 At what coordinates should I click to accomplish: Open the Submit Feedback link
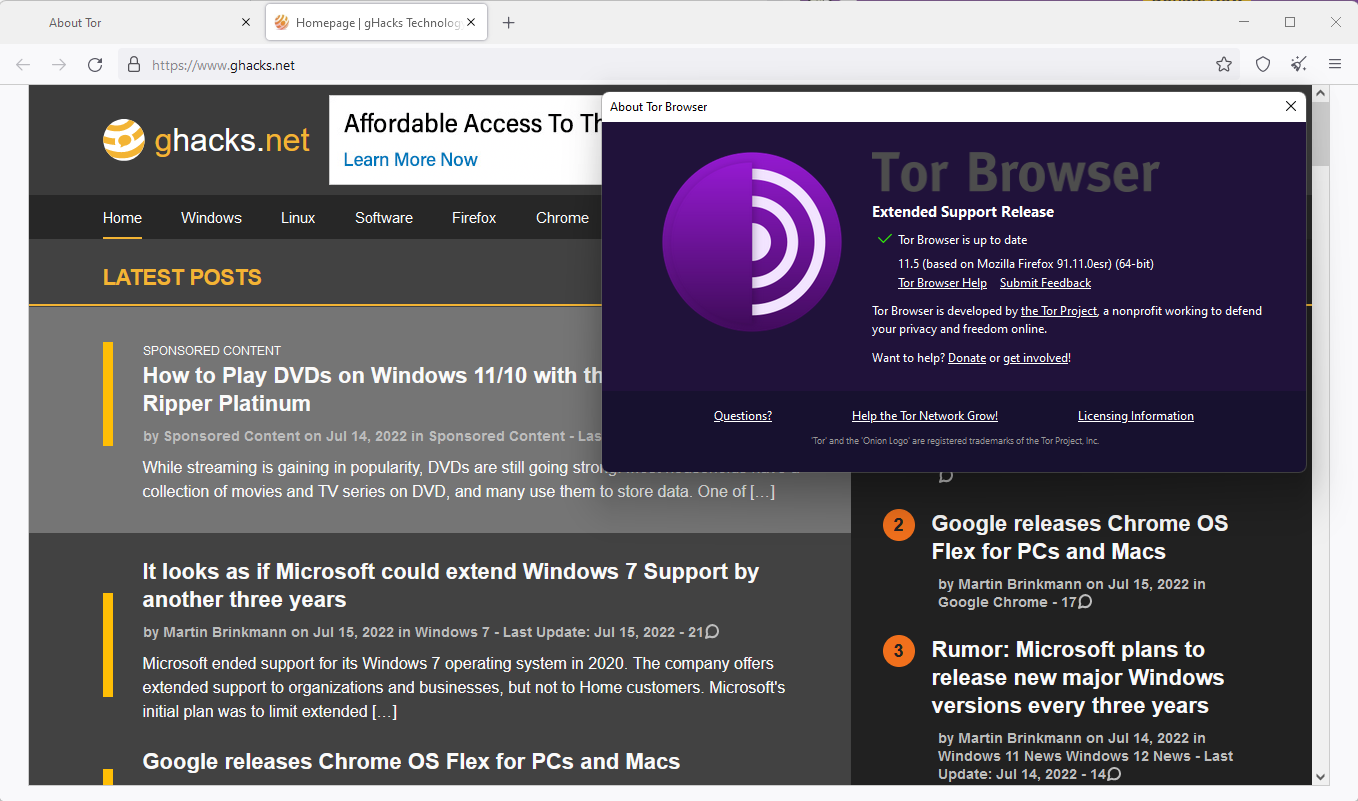(x=1045, y=283)
